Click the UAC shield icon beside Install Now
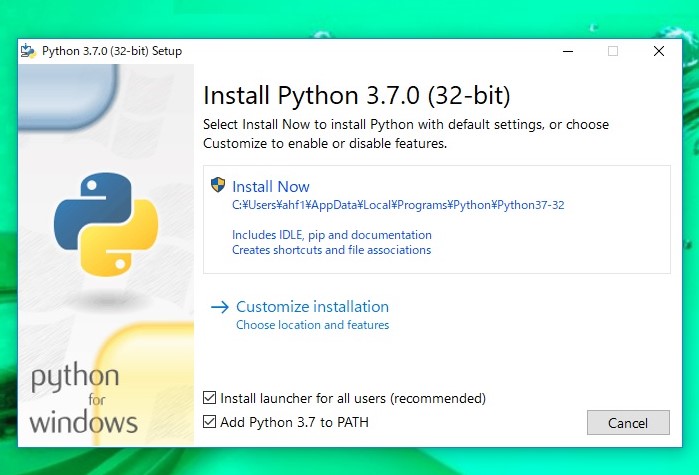 218,184
